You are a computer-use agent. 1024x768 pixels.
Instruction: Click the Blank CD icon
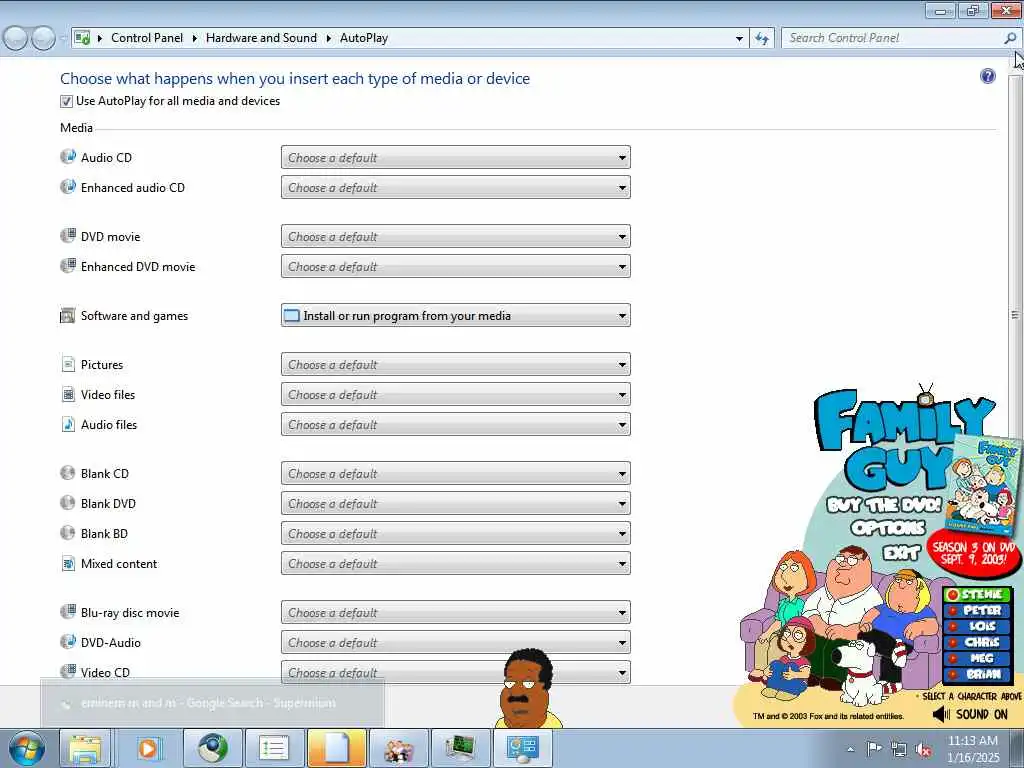tap(68, 473)
